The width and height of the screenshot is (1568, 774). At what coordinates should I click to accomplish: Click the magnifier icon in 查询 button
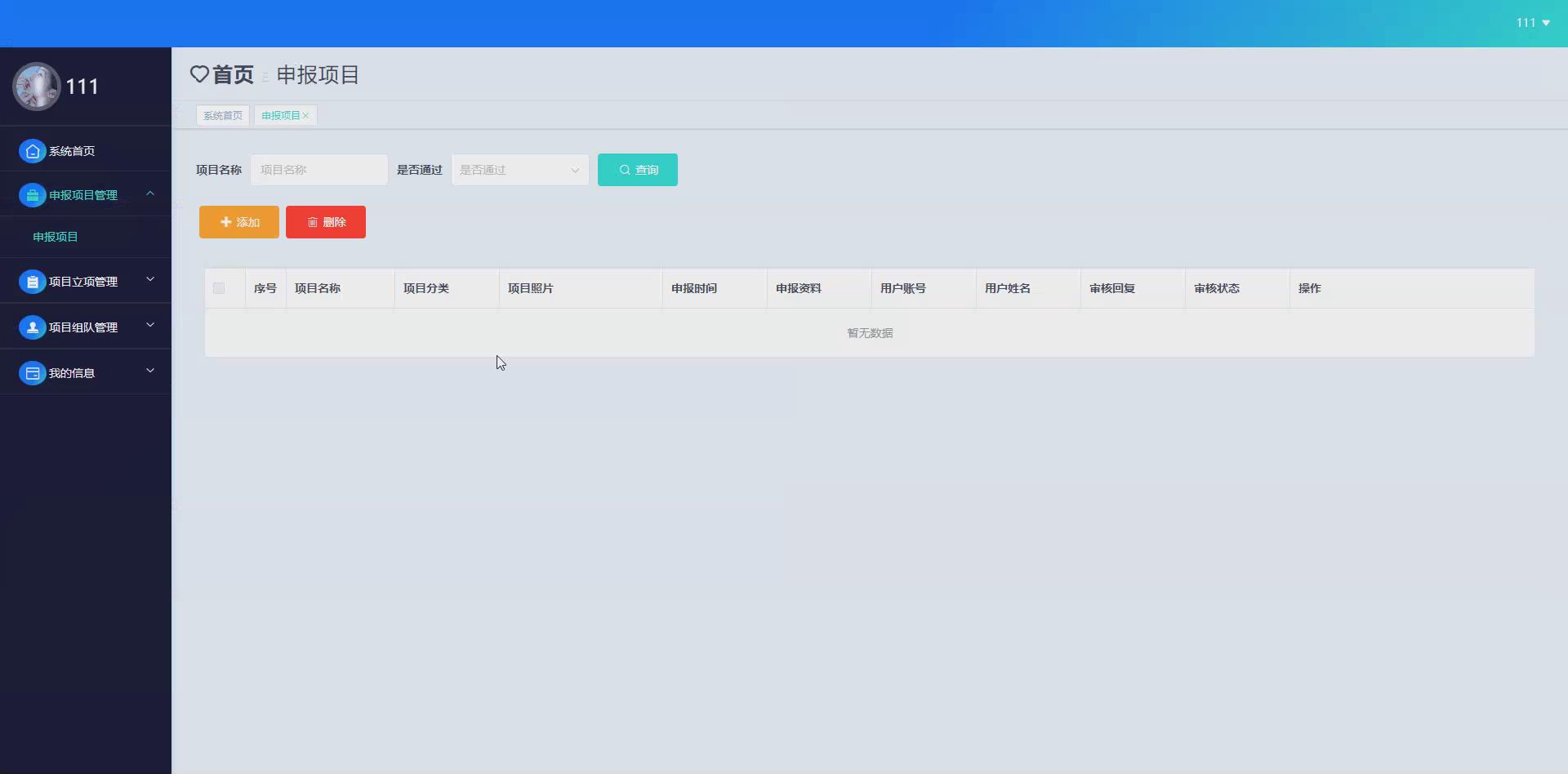[623, 170]
